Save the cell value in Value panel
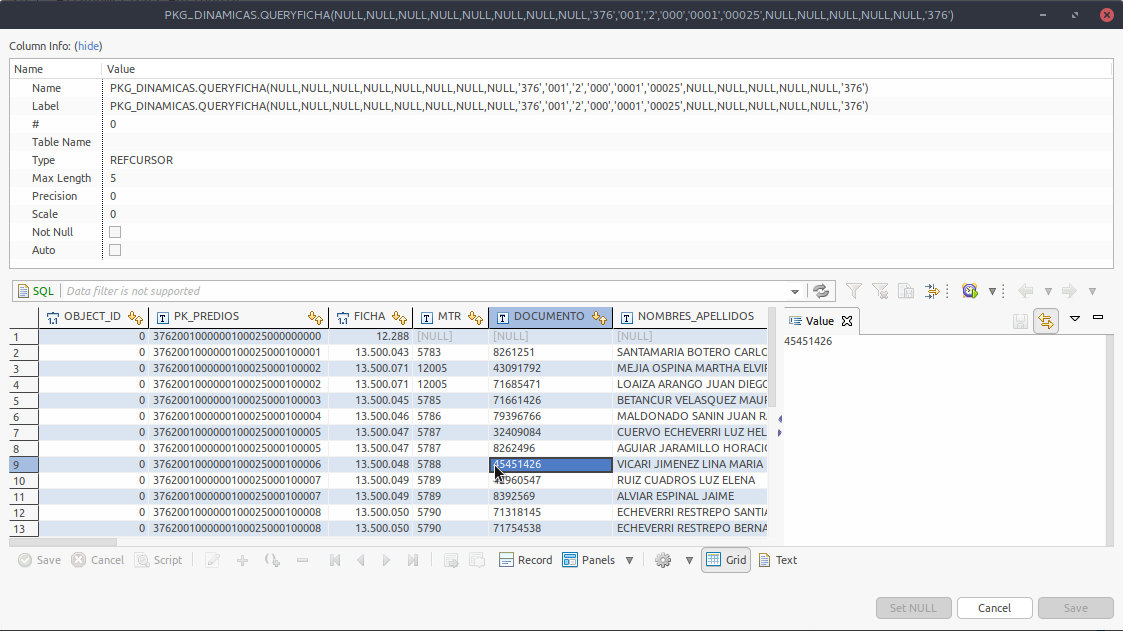The height and width of the screenshot is (631, 1123). (1019, 319)
